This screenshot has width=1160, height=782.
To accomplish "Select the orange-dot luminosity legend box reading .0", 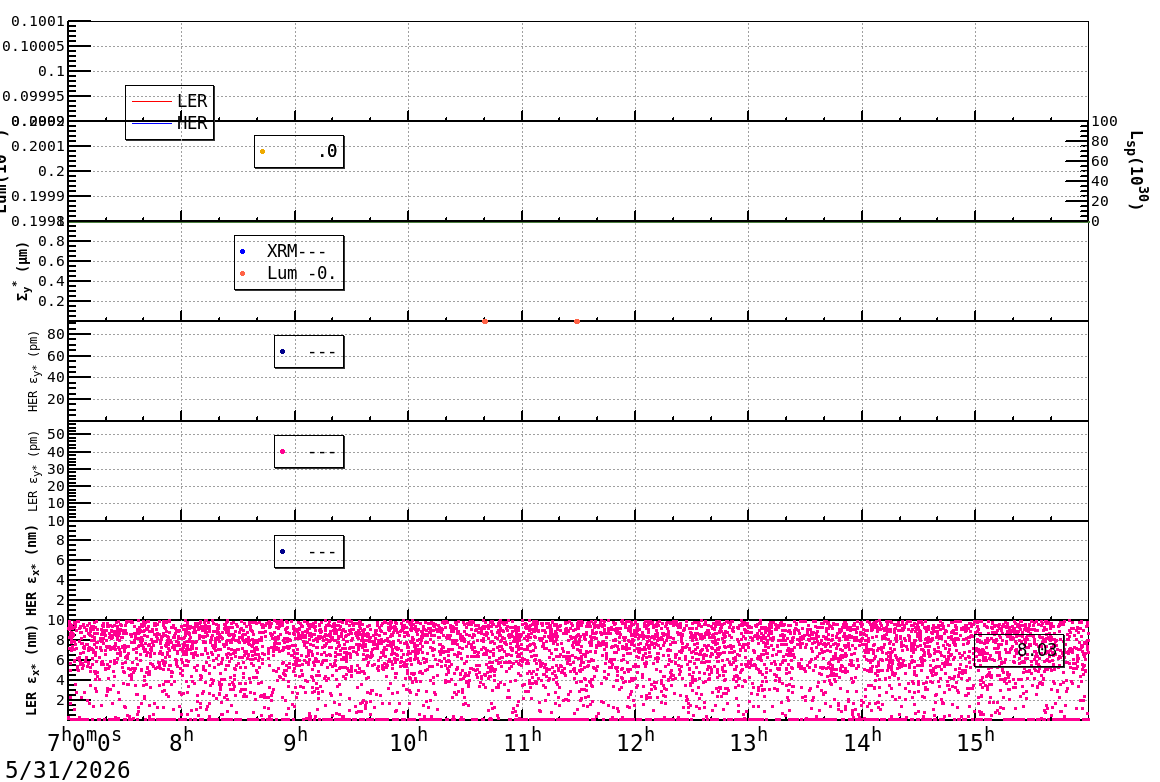I will pyautogui.click(x=299, y=152).
